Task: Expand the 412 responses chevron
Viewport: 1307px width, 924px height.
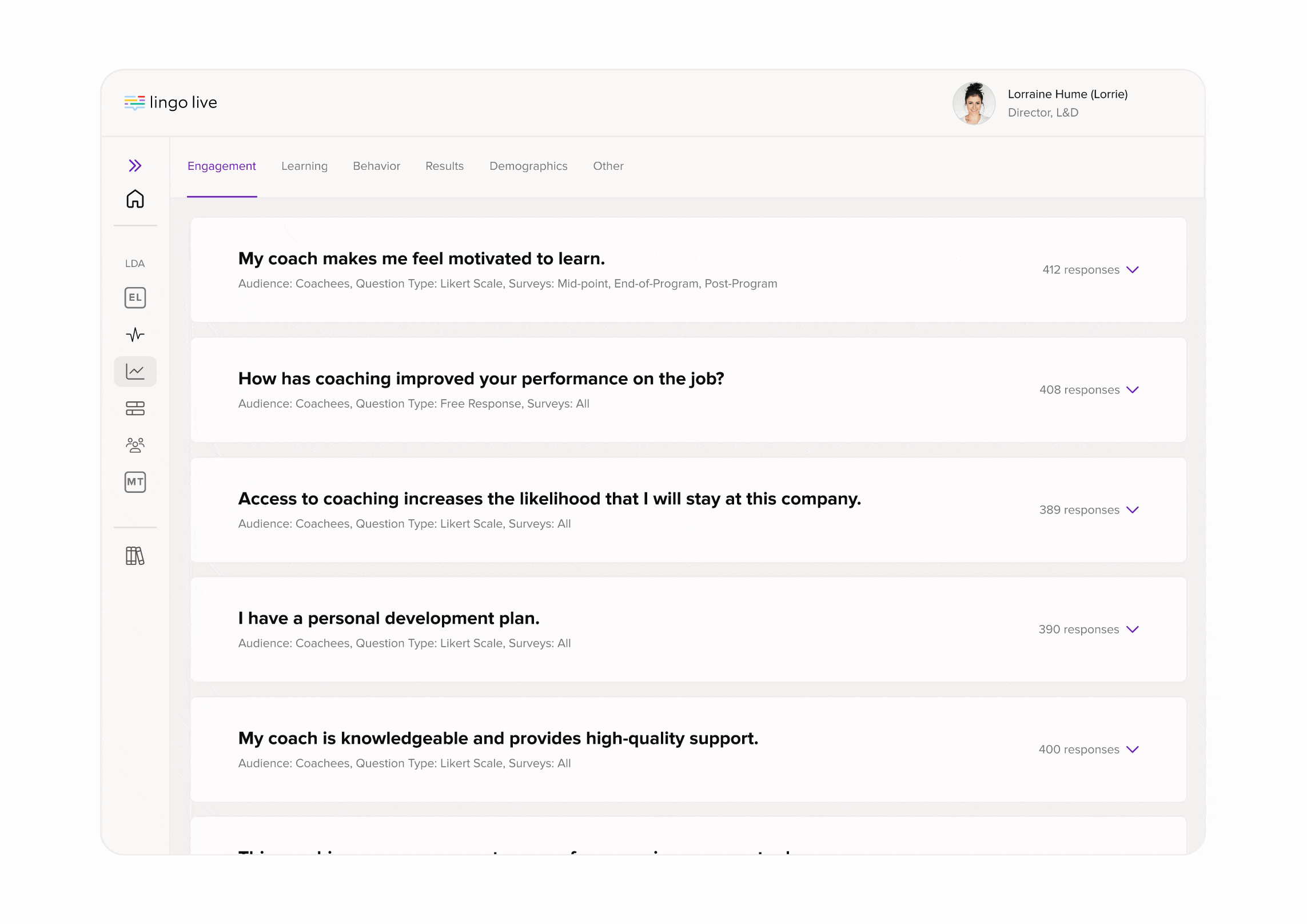Action: pos(1132,270)
